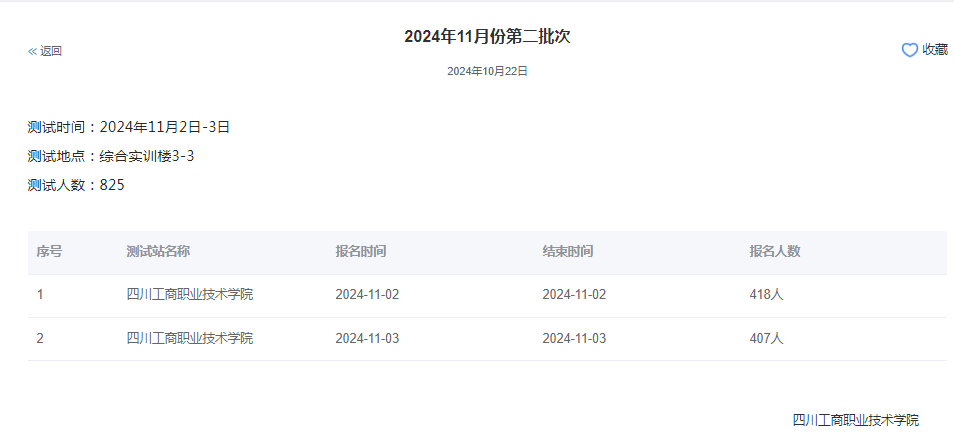This screenshot has width=954, height=443.
Task: Click the 序号 column header
Action: (x=49, y=252)
